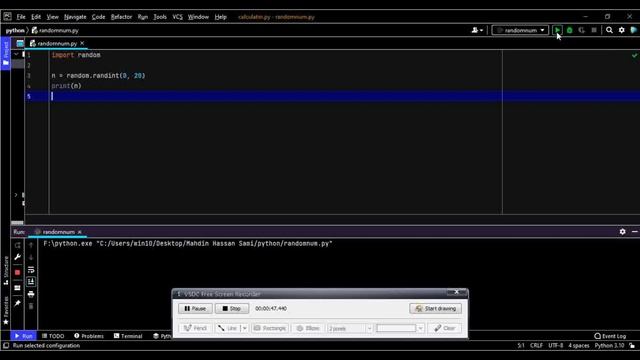The width and height of the screenshot is (640, 360).
Task: Click the python breadcrumb in the navigation bar
Action: 15,30
